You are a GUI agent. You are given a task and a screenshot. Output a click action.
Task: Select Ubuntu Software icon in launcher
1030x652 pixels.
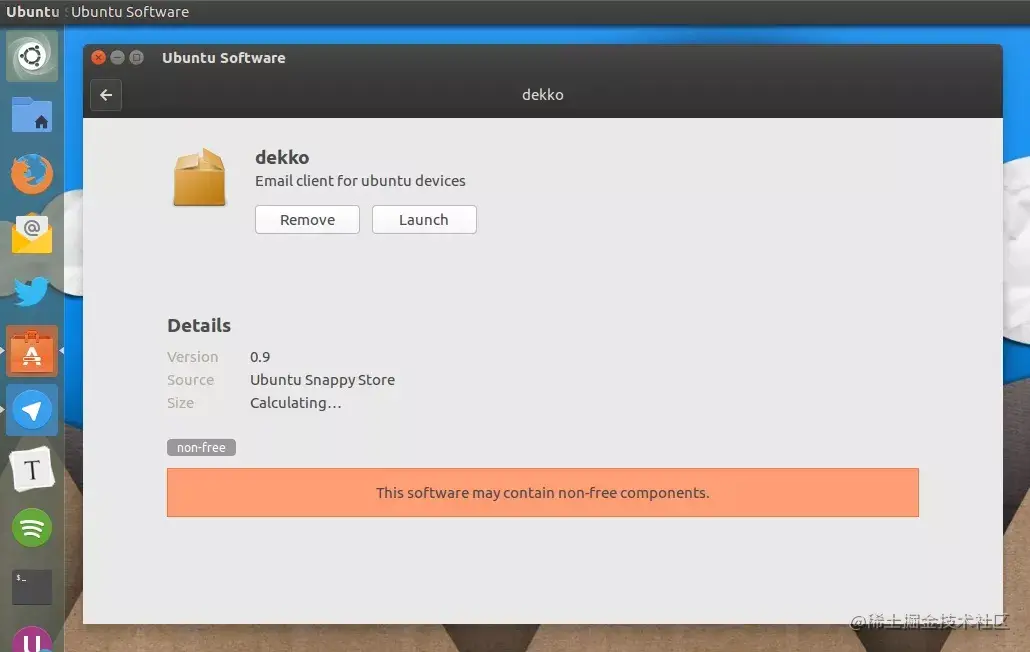point(32,351)
